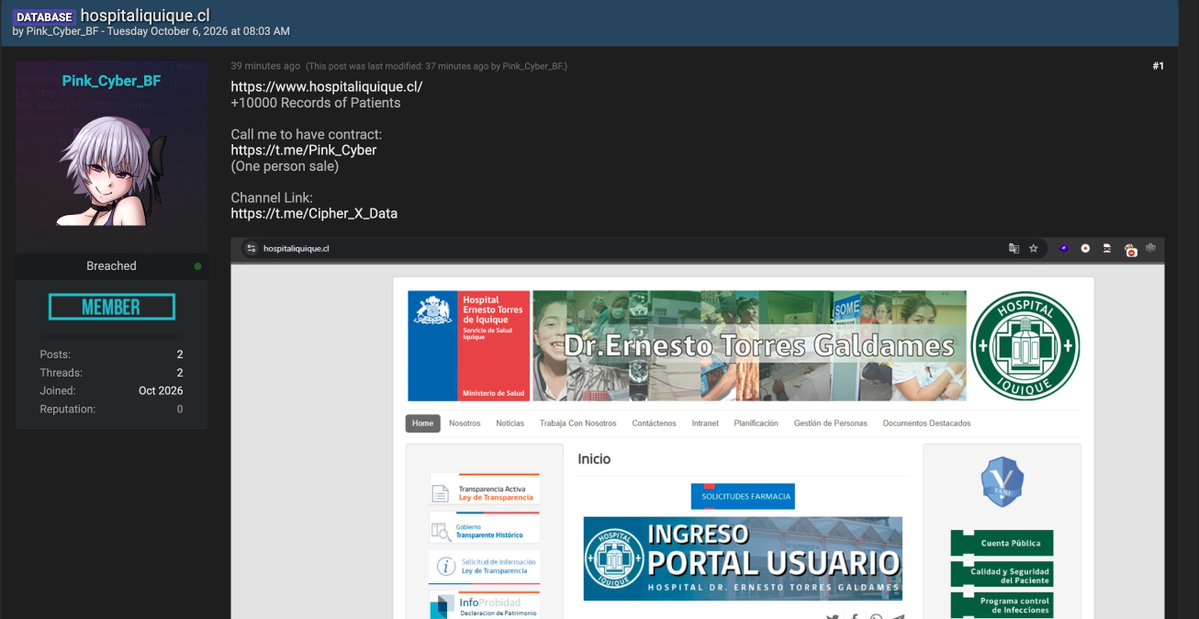1199x619 pixels.
Task: Click Programa control de Infecciones button
Action: [1002, 605]
